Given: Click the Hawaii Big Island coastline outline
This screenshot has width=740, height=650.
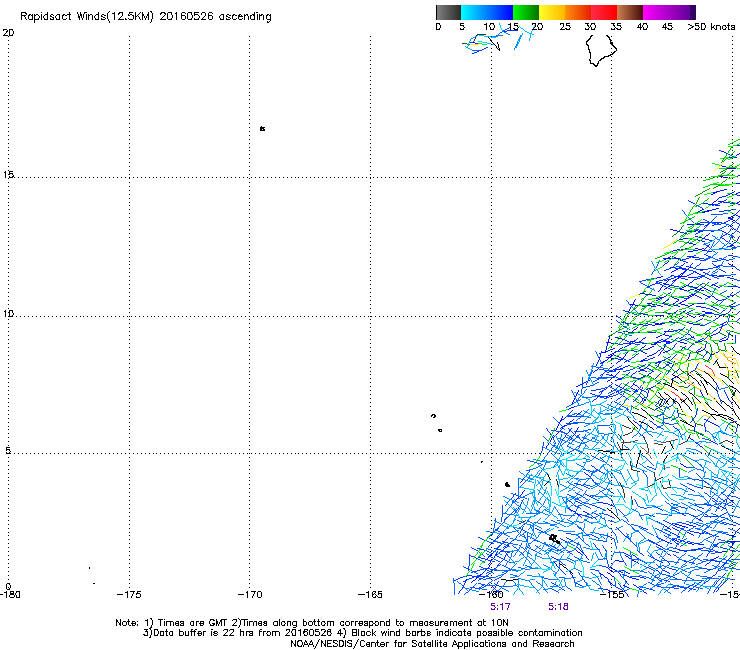Looking at the screenshot, I should point(601,51).
